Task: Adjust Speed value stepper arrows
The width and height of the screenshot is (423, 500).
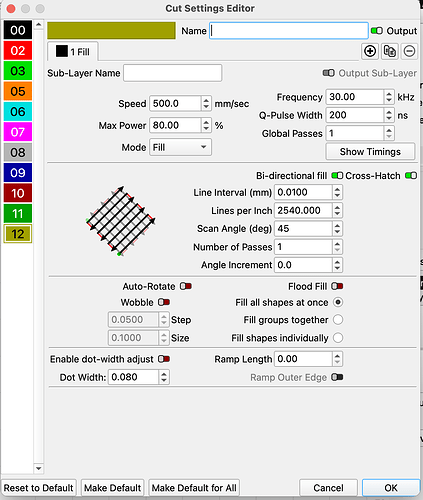Action: point(206,103)
